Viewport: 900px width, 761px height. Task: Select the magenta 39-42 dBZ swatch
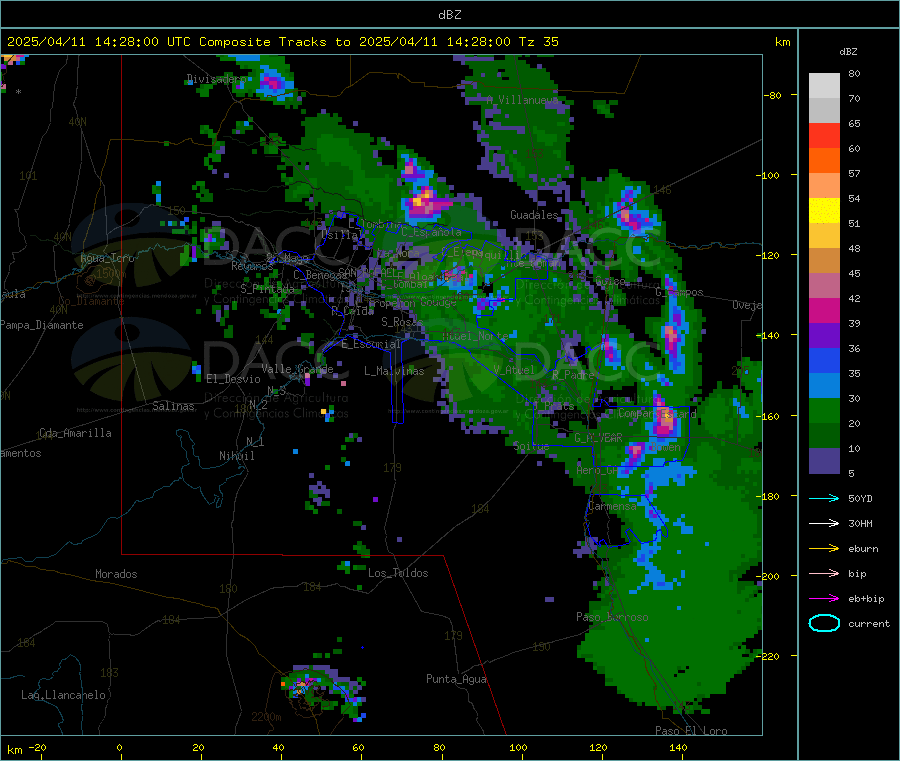(824, 310)
